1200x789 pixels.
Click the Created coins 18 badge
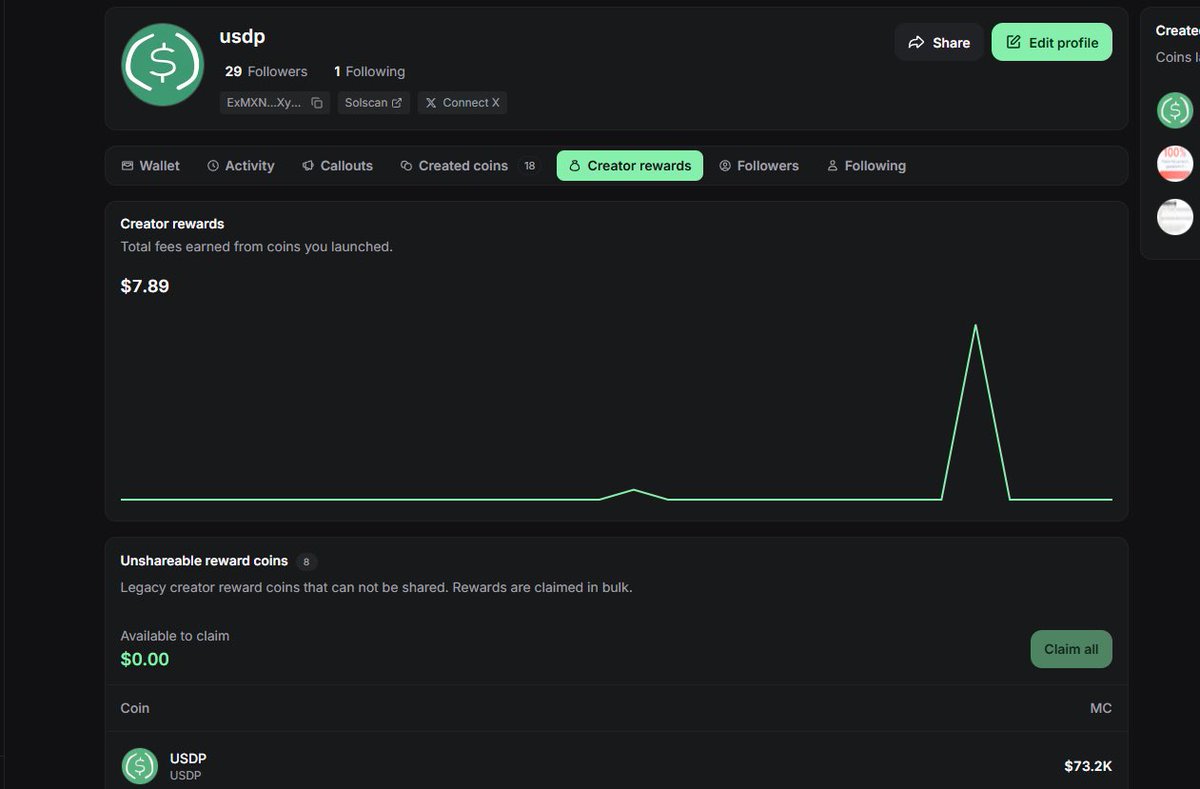(530, 166)
